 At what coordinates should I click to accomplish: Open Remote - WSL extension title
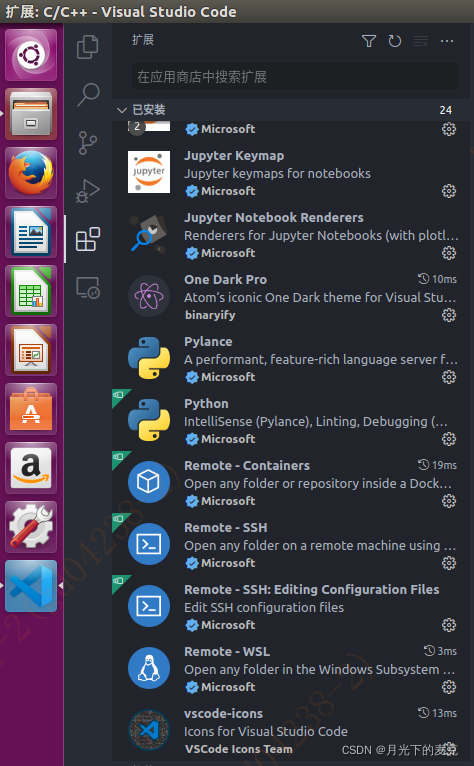(x=227, y=652)
